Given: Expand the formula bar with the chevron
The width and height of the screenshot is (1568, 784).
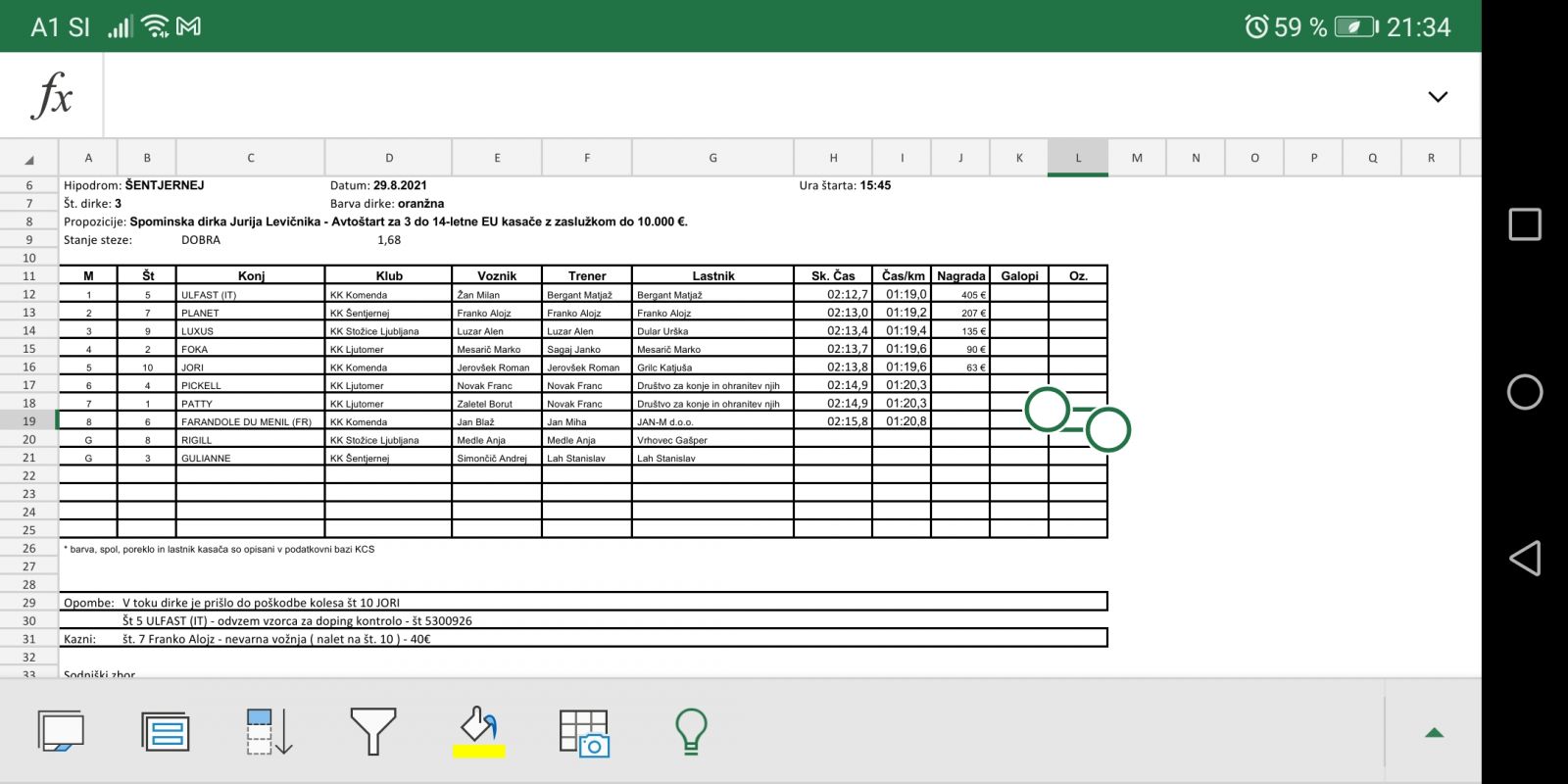Looking at the screenshot, I should pos(1437,96).
